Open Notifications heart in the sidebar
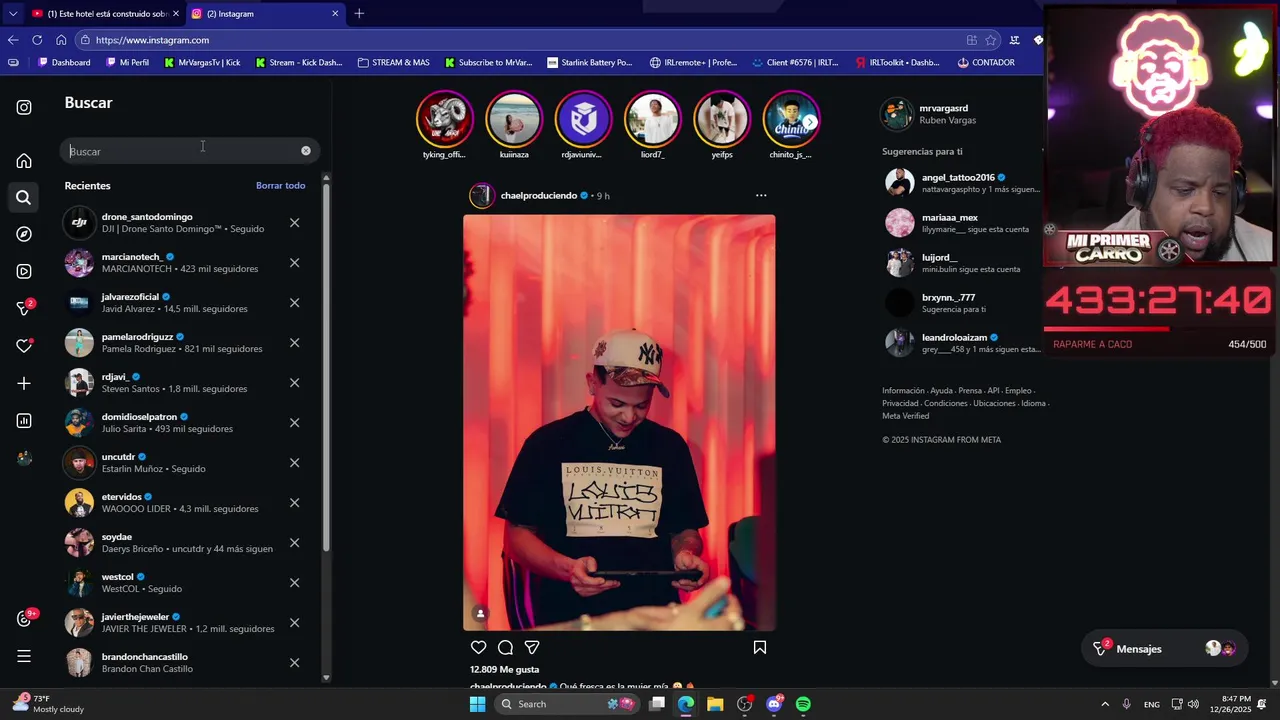Screen dimensions: 1280x720 (x=24, y=346)
